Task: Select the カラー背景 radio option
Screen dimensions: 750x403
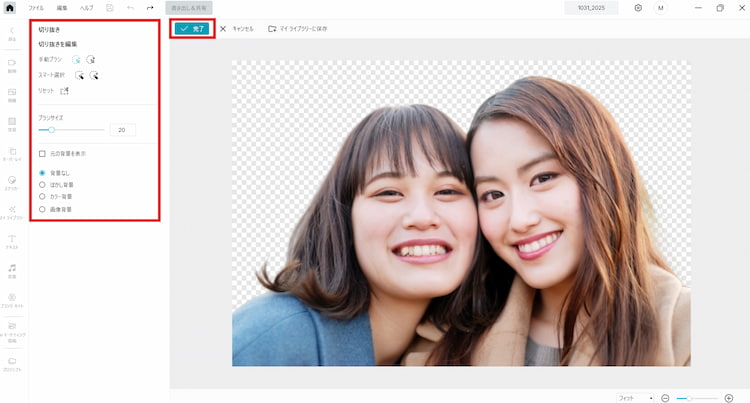Action: (x=42, y=196)
